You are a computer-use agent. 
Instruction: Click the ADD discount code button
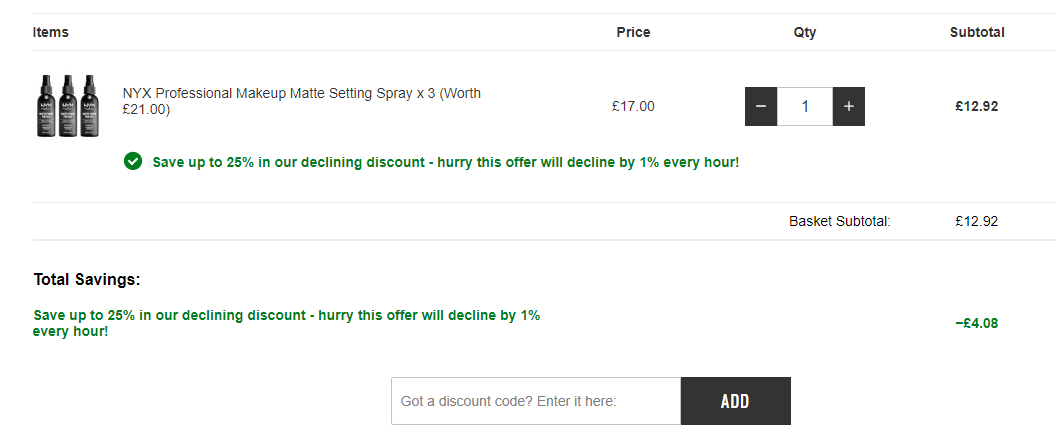click(x=735, y=401)
